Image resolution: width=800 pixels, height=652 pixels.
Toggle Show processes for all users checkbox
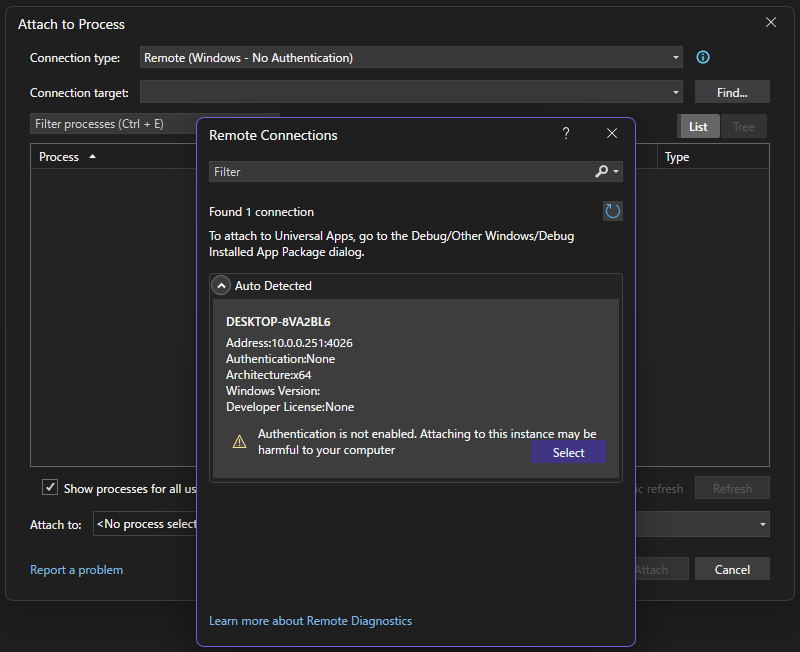click(50, 488)
